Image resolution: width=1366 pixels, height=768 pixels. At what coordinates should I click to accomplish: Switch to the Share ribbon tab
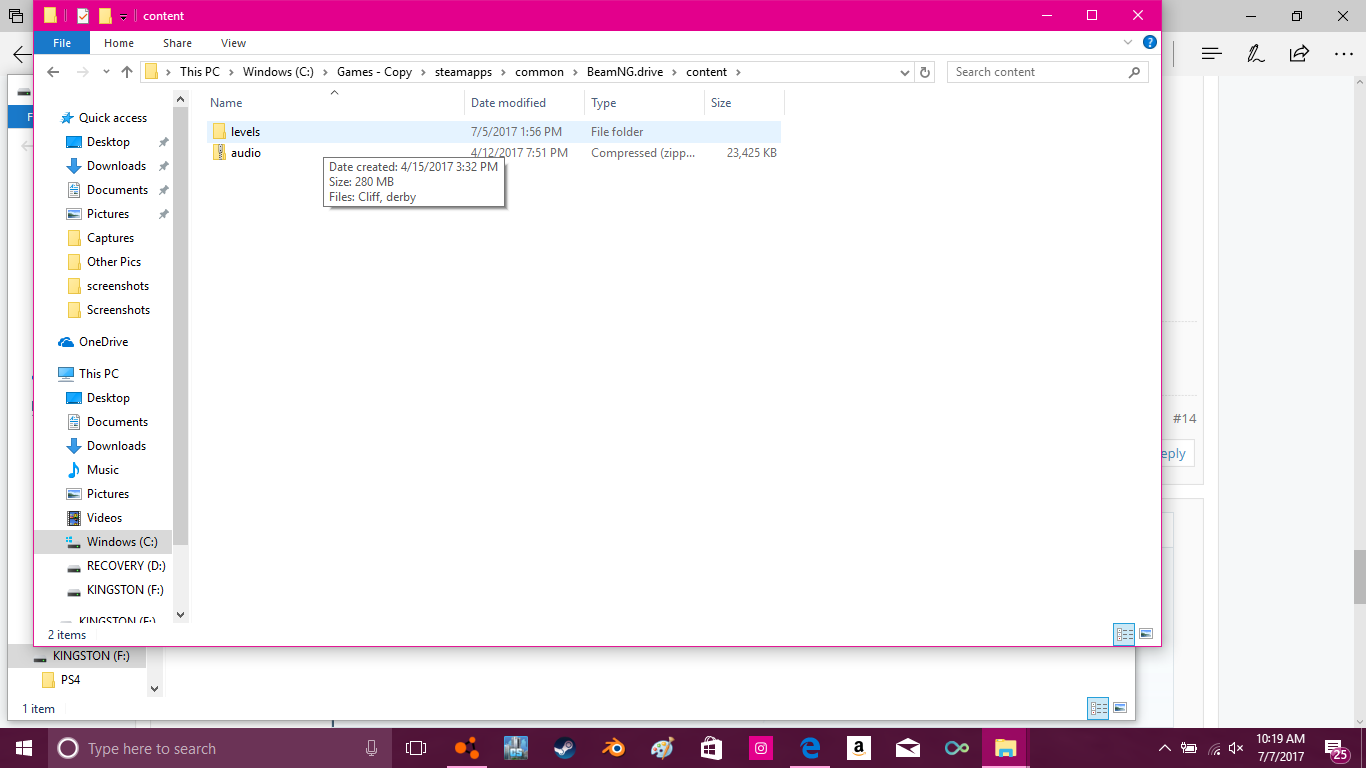[x=177, y=43]
